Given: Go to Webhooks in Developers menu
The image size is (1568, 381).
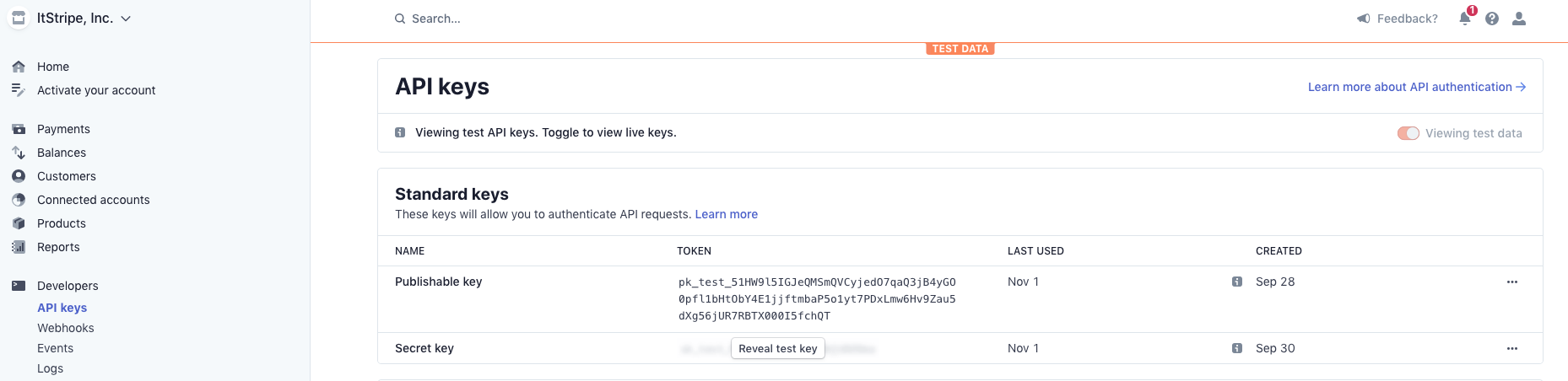Looking at the screenshot, I should pyautogui.click(x=66, y=328).
